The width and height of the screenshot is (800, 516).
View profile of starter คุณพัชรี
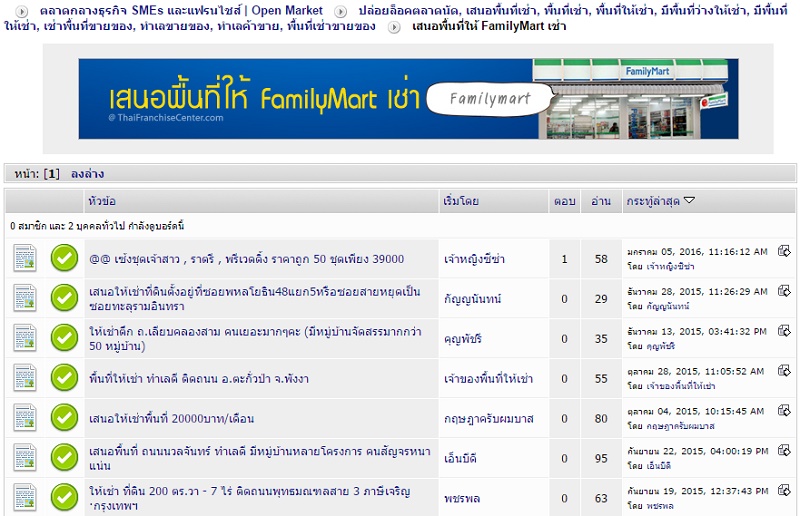pos(463,338)
